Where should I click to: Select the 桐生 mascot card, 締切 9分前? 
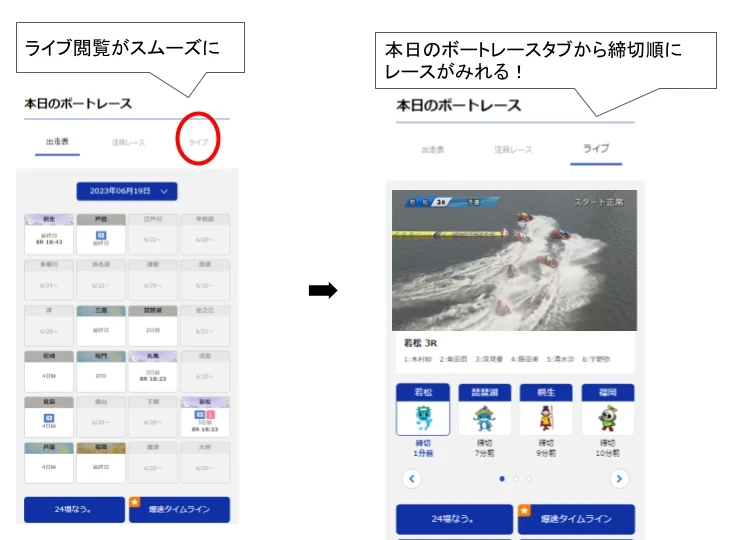click(546, 409)
